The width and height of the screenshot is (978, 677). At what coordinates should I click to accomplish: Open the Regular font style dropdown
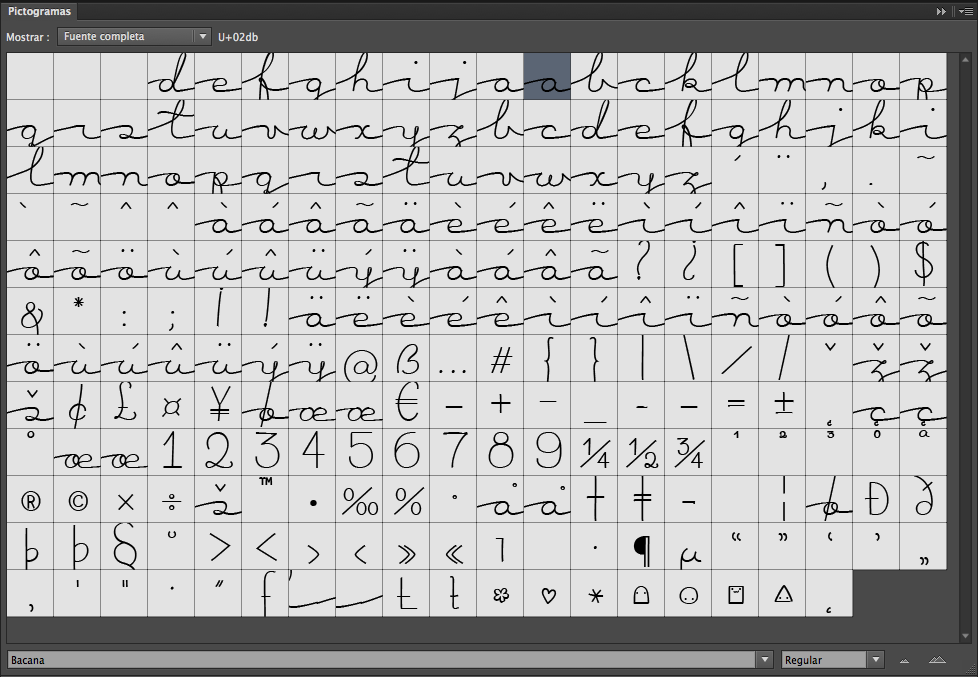click(x=832, y=660)
